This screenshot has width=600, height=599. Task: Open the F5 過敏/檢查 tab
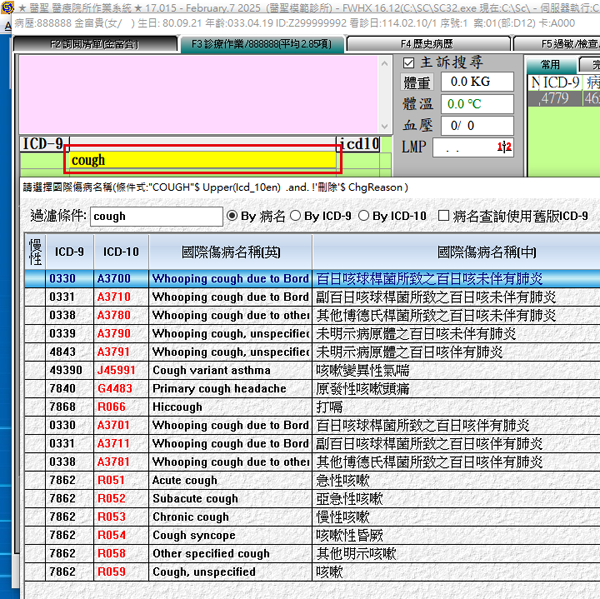pos(560,44)
